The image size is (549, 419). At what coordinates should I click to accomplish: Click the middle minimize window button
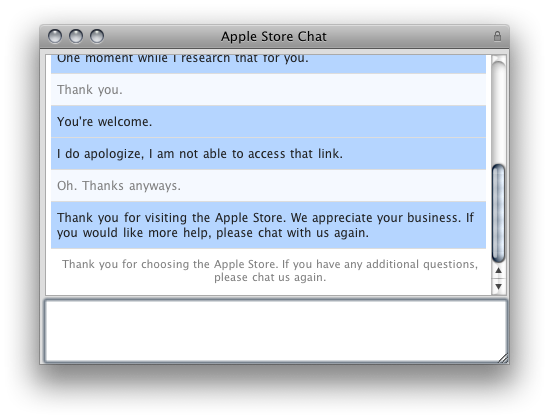click(x=76, y=36)
